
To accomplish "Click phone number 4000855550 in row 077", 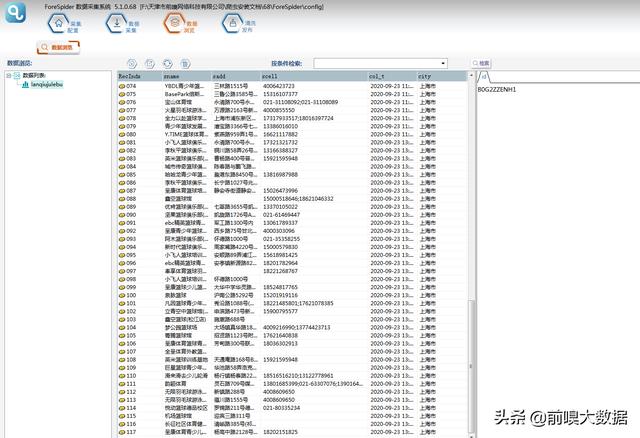I will [279, 110].
